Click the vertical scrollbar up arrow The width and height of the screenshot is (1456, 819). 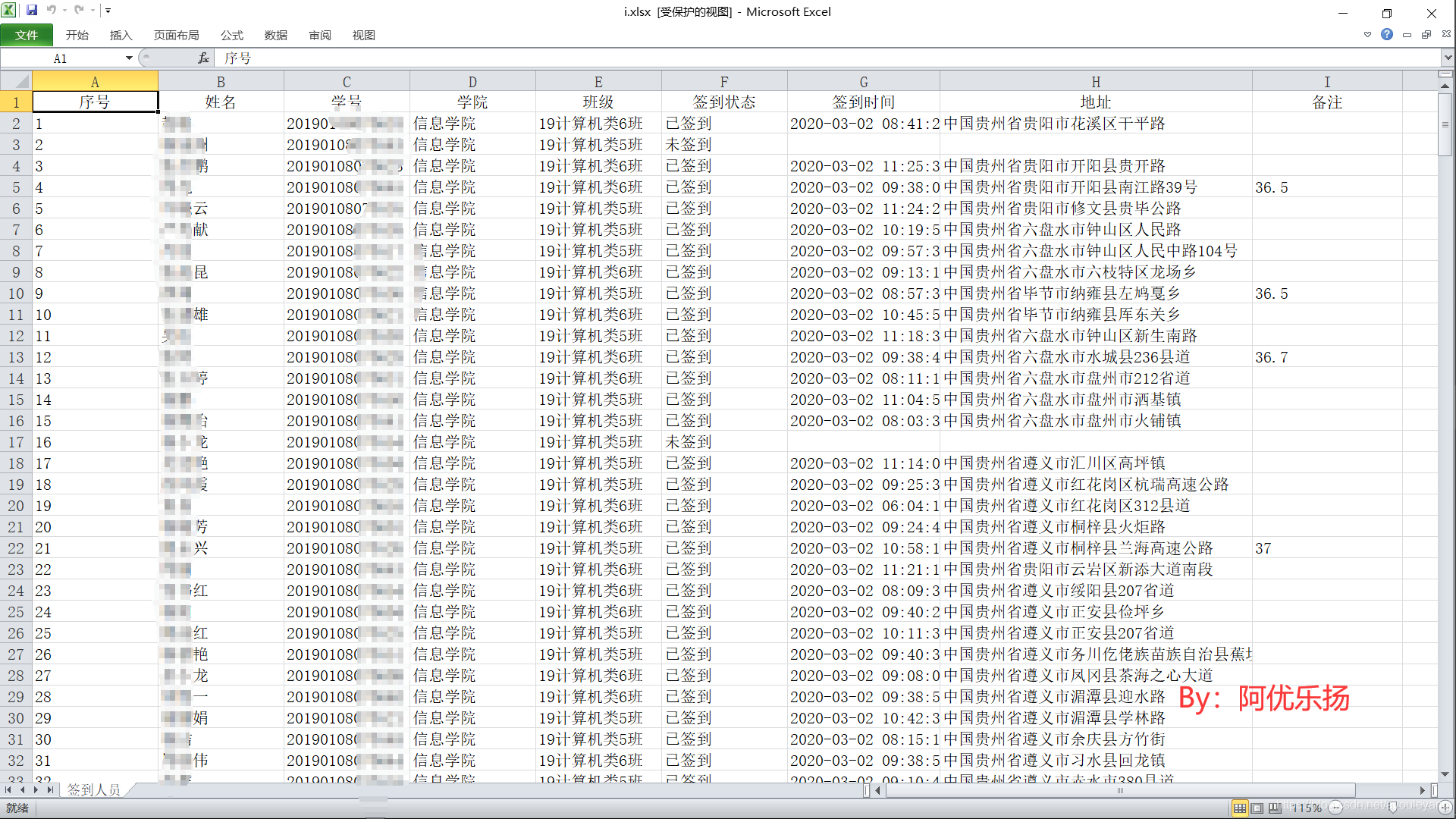pyautogui.click(x=1445, y=86)
